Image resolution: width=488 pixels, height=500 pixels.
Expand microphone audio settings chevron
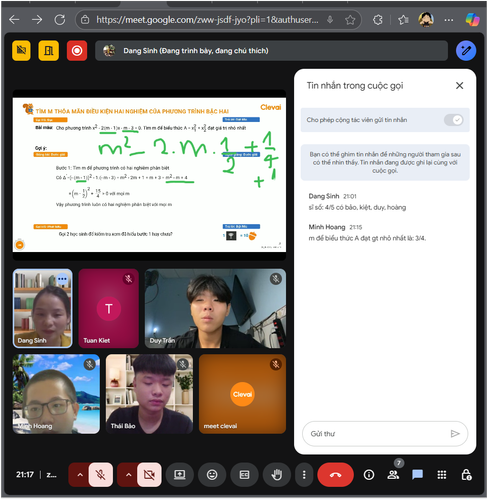(x=80, y=475)
